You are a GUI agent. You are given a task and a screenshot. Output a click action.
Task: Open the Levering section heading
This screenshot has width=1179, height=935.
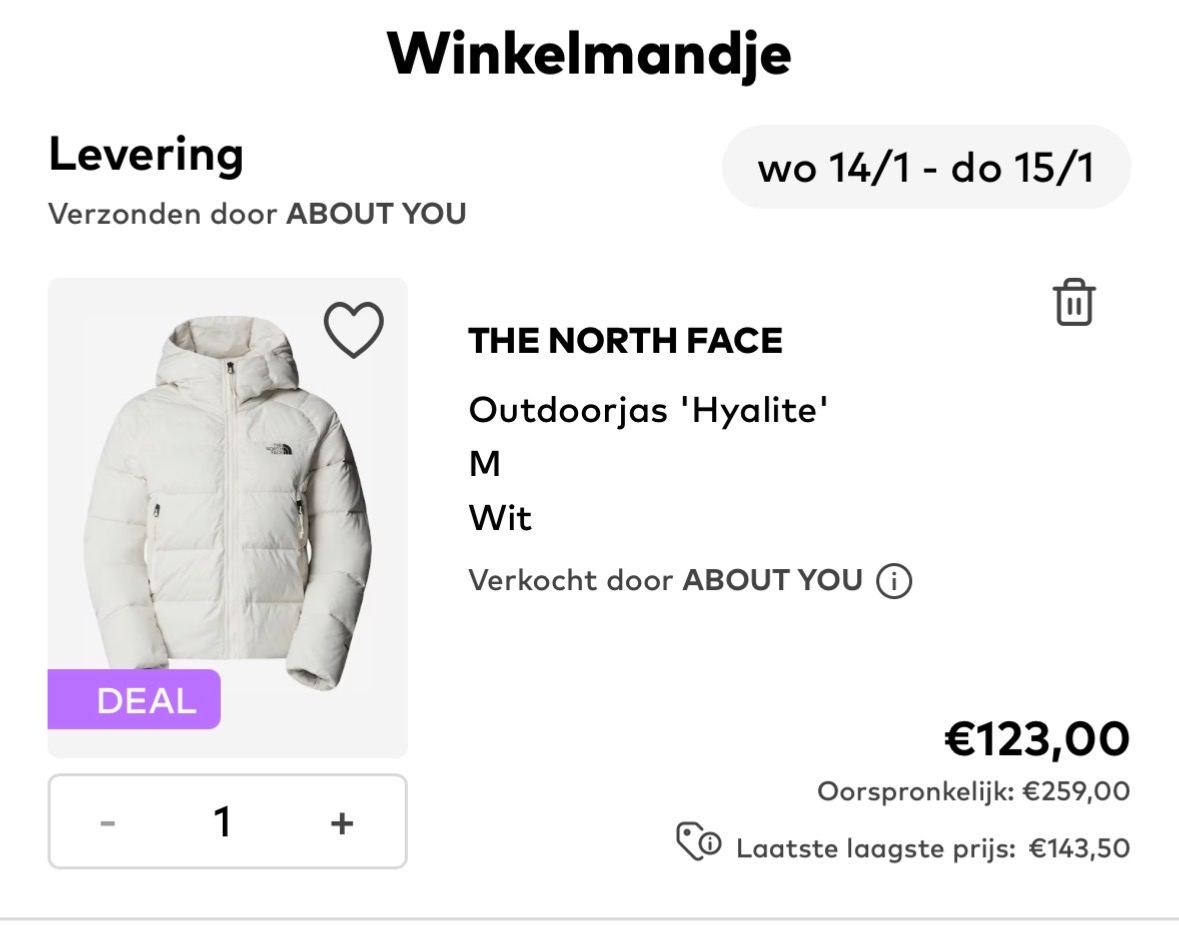146,153
